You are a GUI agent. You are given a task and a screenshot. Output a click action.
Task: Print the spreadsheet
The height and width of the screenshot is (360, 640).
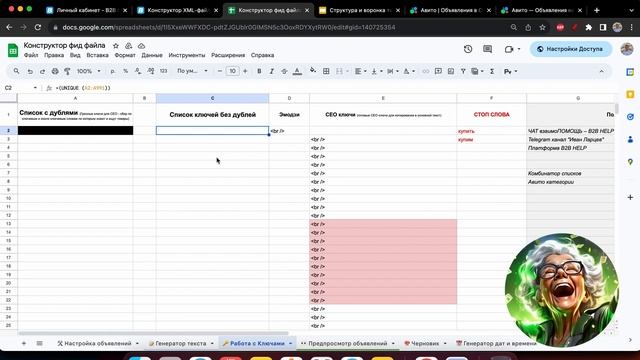click(x=55, y=71)
